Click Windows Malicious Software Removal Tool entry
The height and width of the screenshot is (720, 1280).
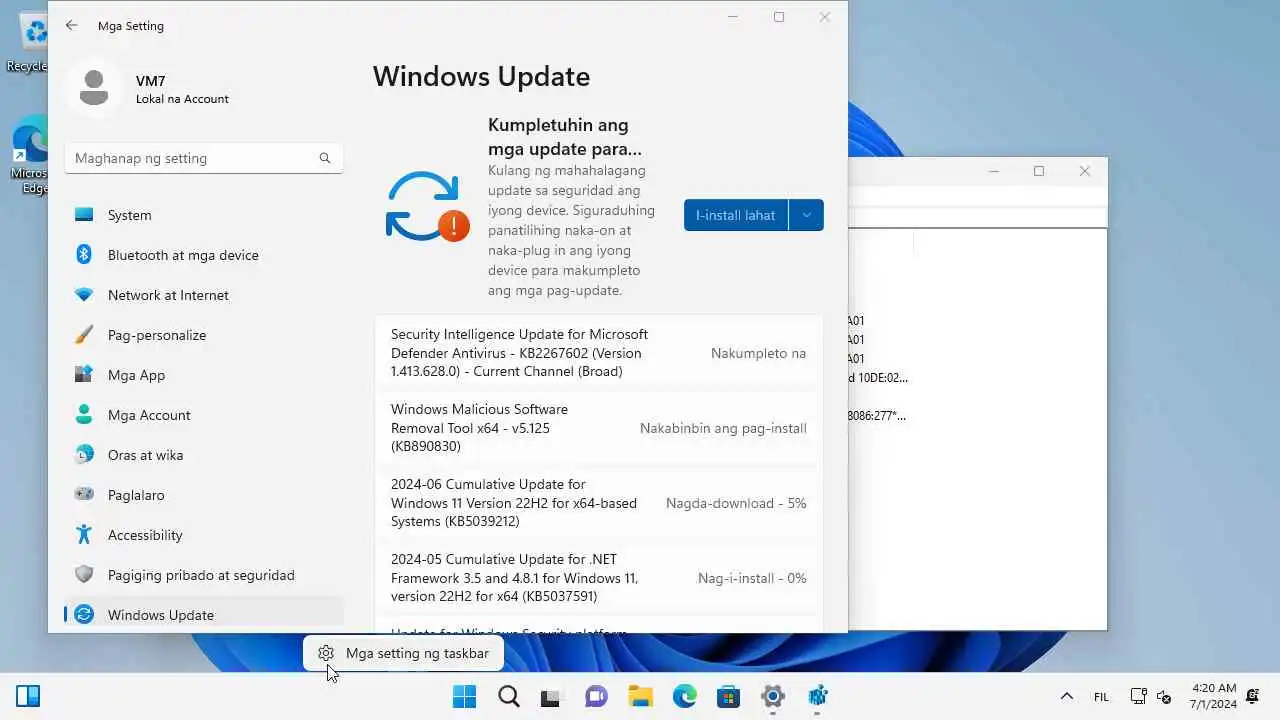pos(599,428)
